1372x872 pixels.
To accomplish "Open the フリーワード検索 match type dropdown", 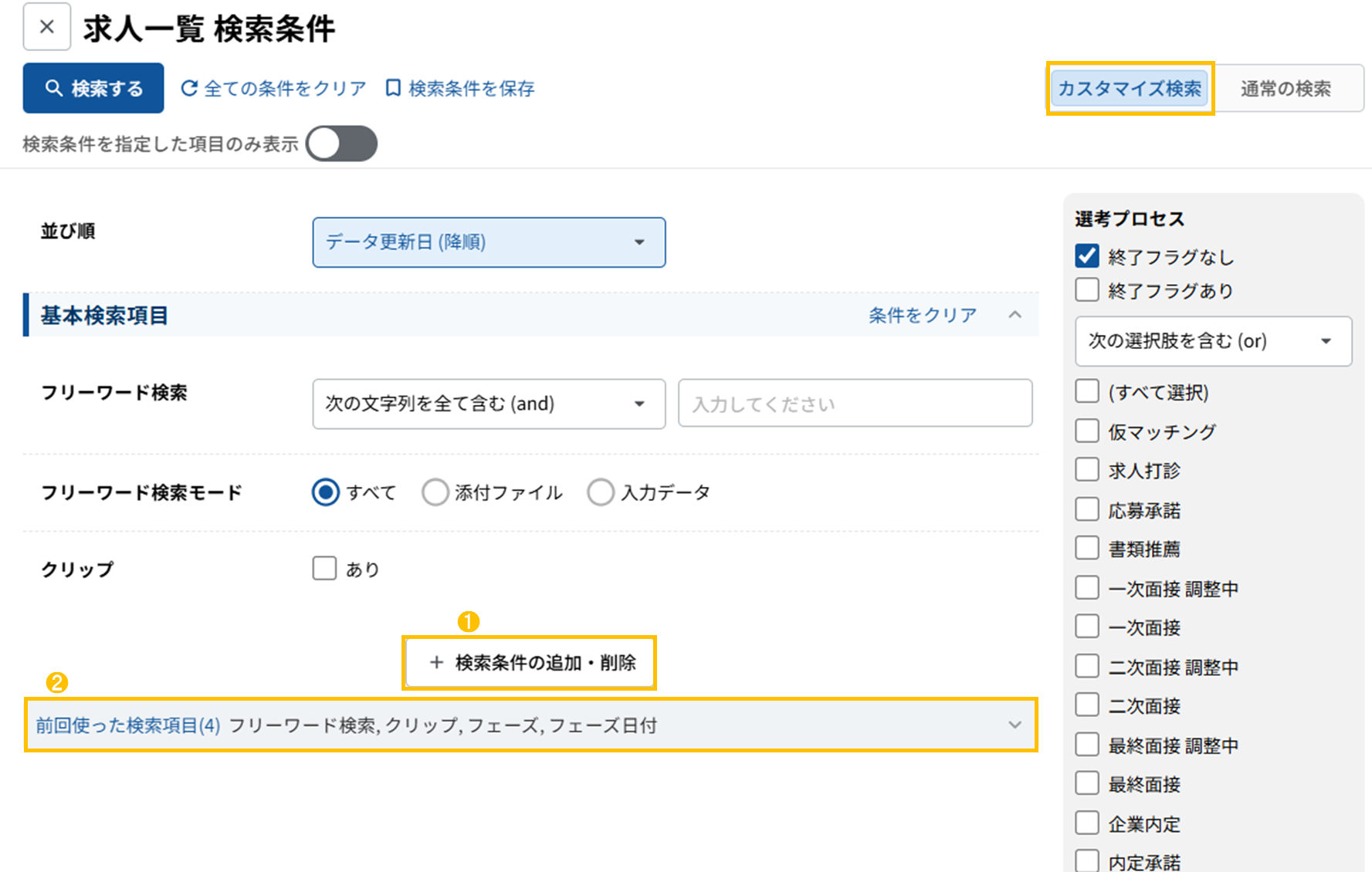I will [x=488, y=404].
